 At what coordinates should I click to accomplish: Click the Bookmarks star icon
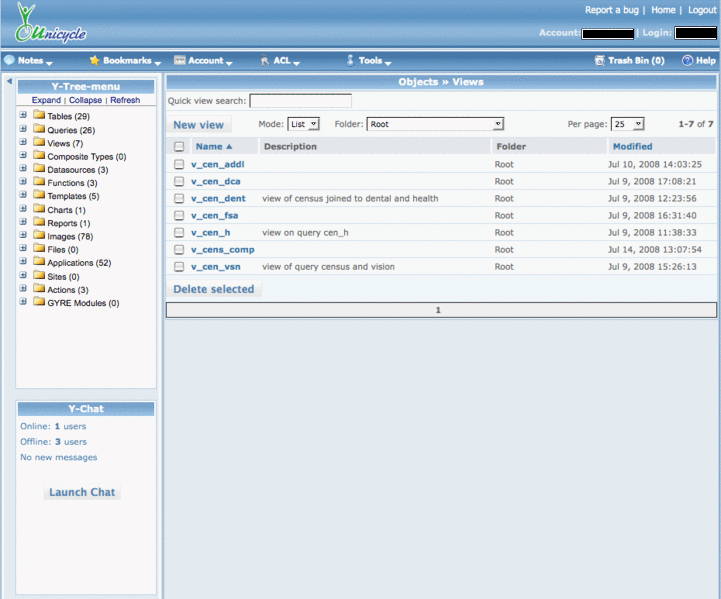tap(95, 61)
